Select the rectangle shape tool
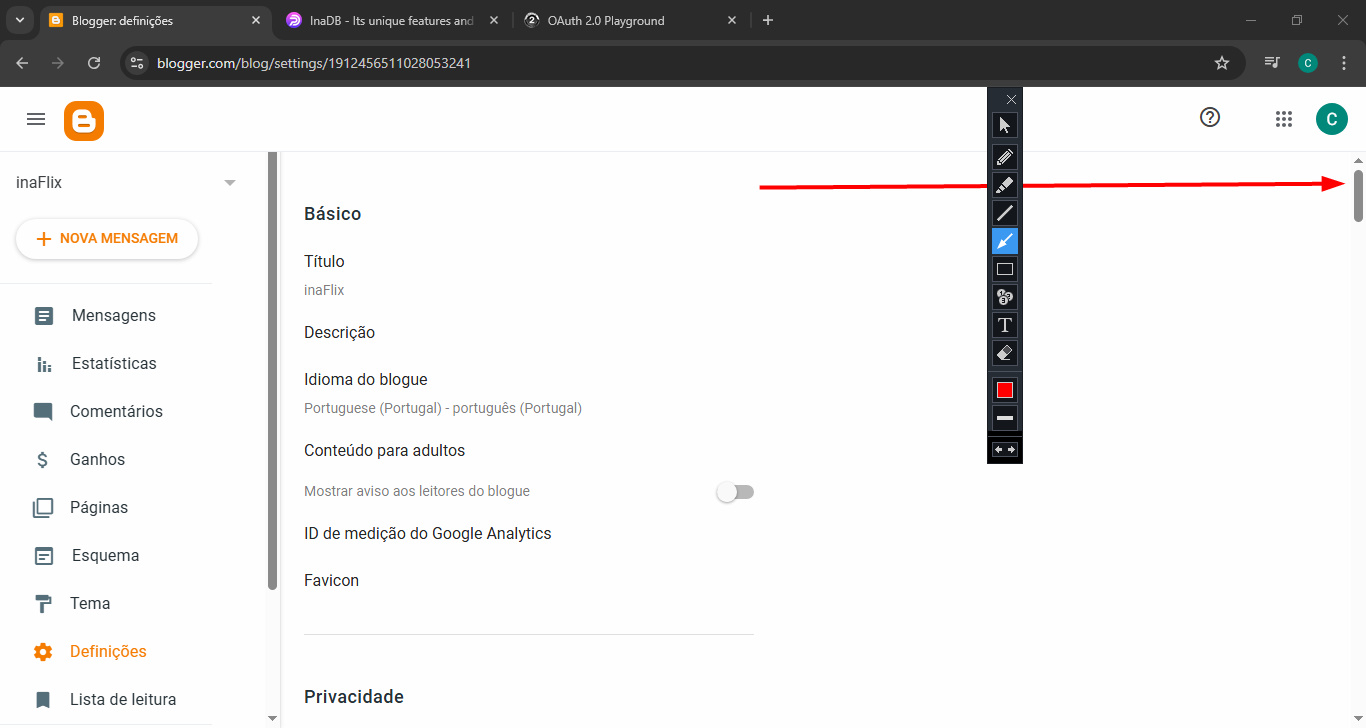Image resolution: width=1366 pixels, height=728 pixels. coord(1004,268)
